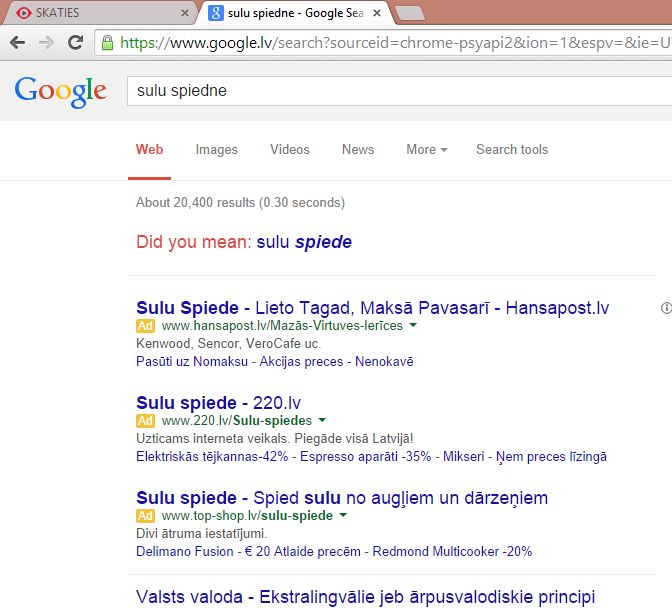Click the suggested spelling sulu spiede
The height and width of the screenshot is (608, 672).
pyautogui.click(x=304, y=242)
